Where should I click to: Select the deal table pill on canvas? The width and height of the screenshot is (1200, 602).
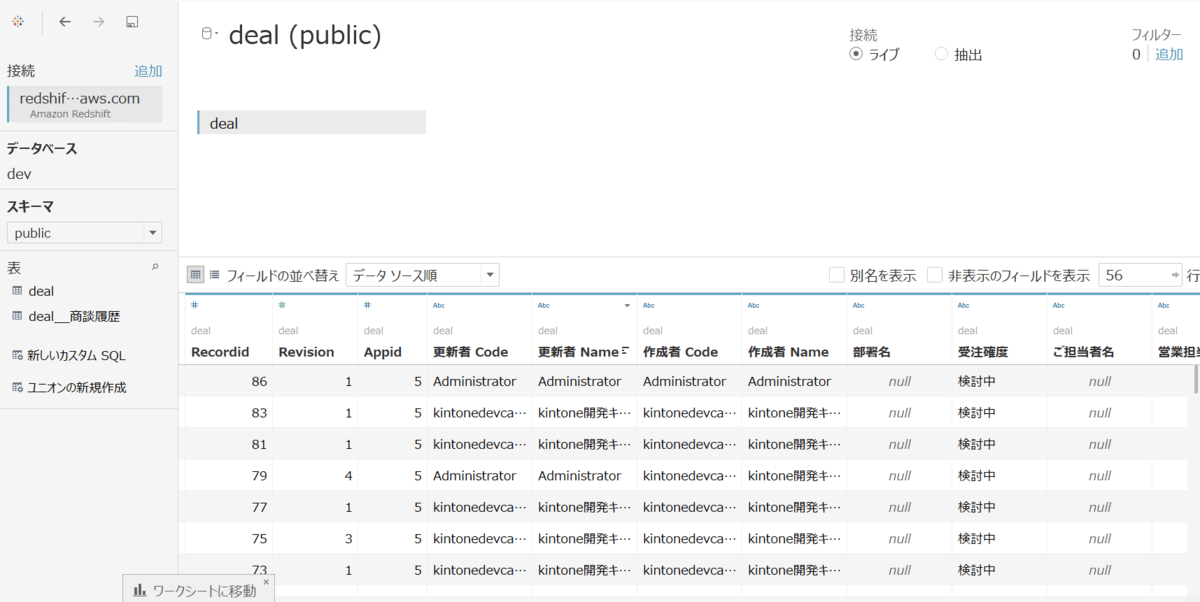coord(312,123)
